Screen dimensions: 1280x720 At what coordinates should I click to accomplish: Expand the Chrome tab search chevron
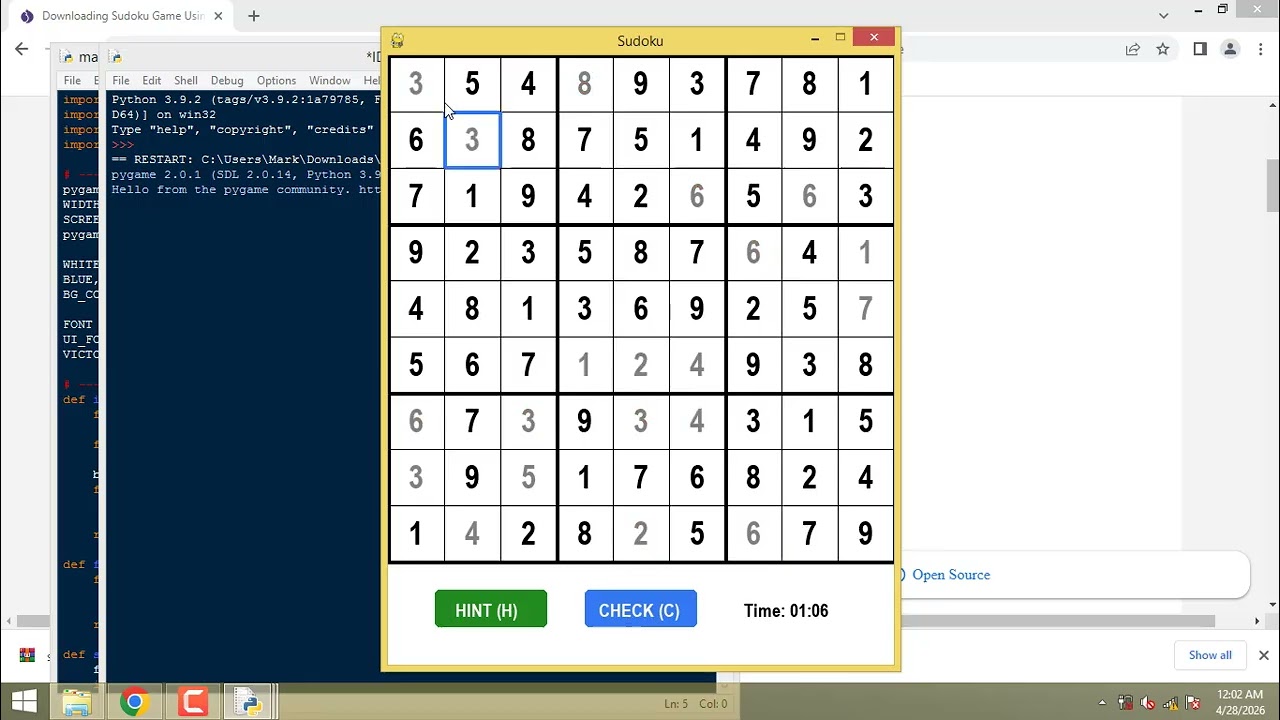tap(1163, 15)
